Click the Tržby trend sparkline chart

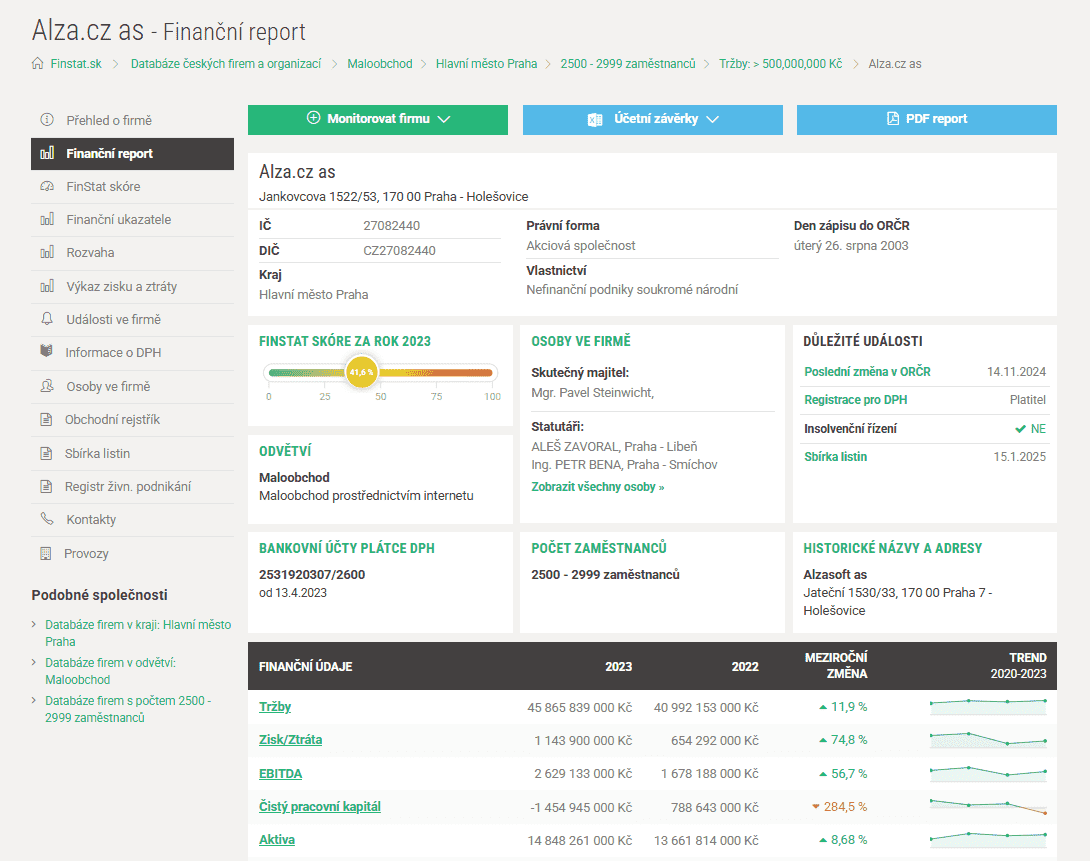tap(988, 707)
